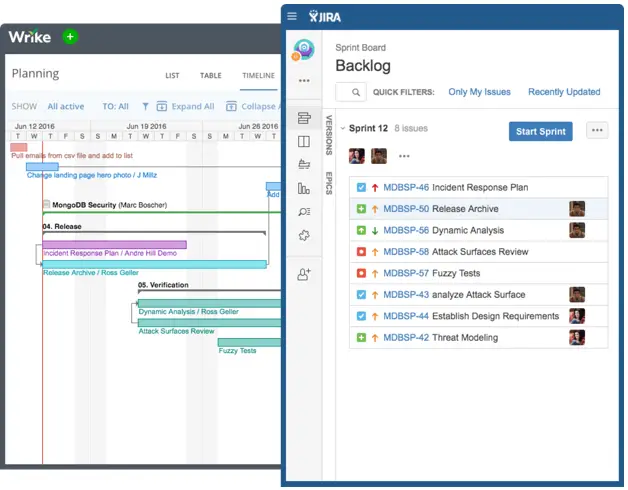Click the Collapse All icon in Wrike toolbar

231,106
